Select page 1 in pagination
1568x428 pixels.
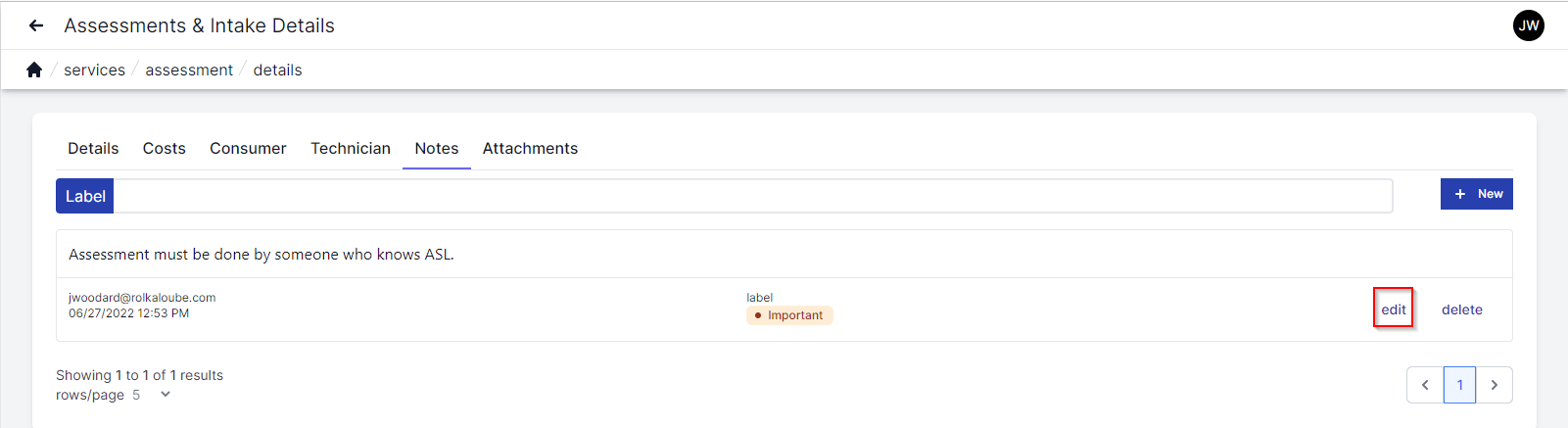tap(1459, 385)
